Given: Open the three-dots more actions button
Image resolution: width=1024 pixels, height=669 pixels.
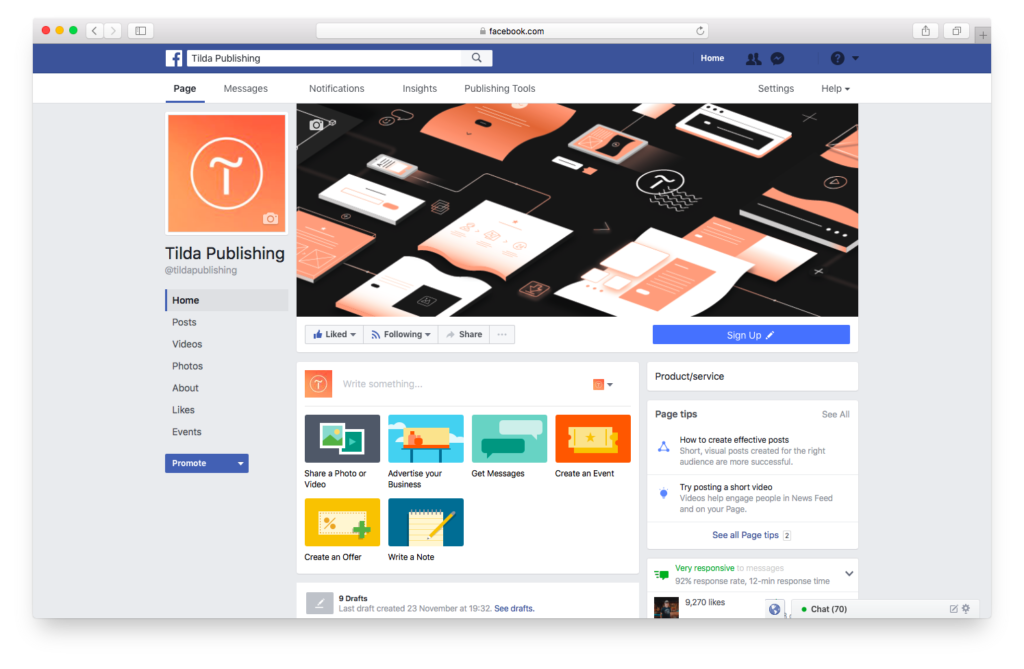Looking at the screenshot, I should (502, 334).
